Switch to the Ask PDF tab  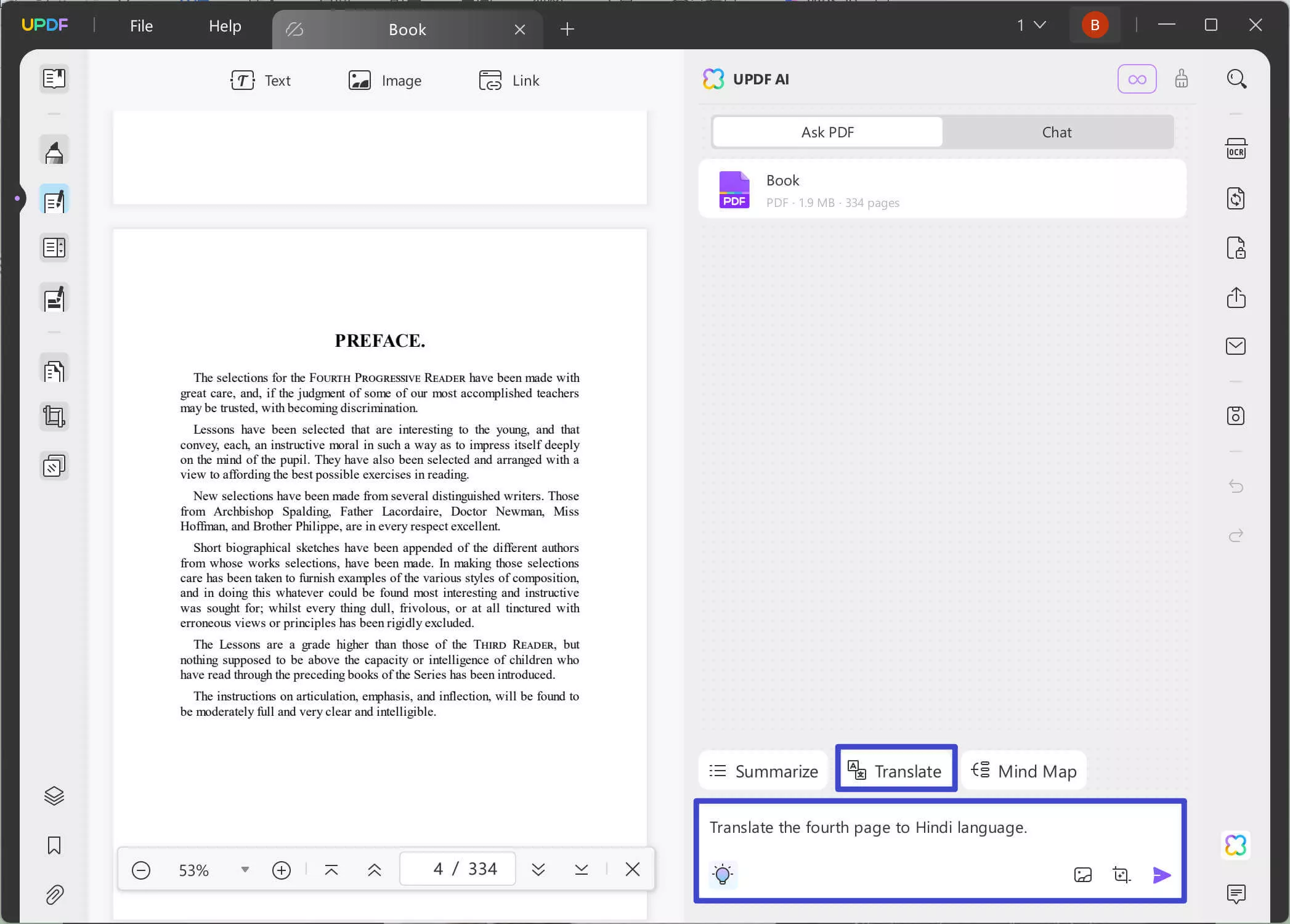pos(827,132)
